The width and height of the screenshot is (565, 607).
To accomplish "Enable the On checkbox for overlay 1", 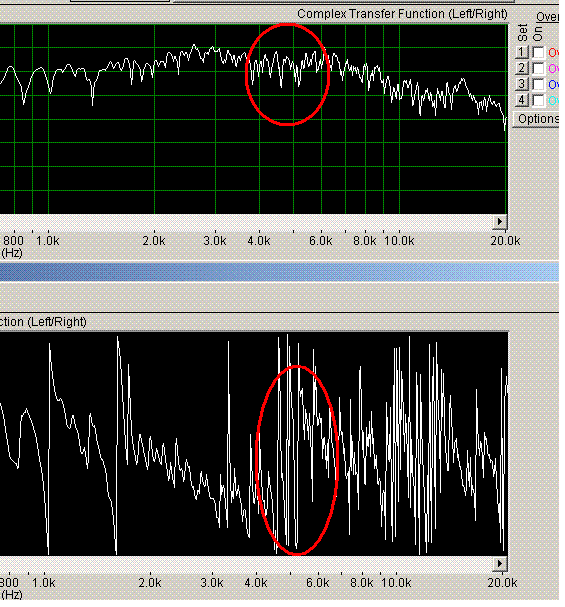I will click(x=538, y=52).
